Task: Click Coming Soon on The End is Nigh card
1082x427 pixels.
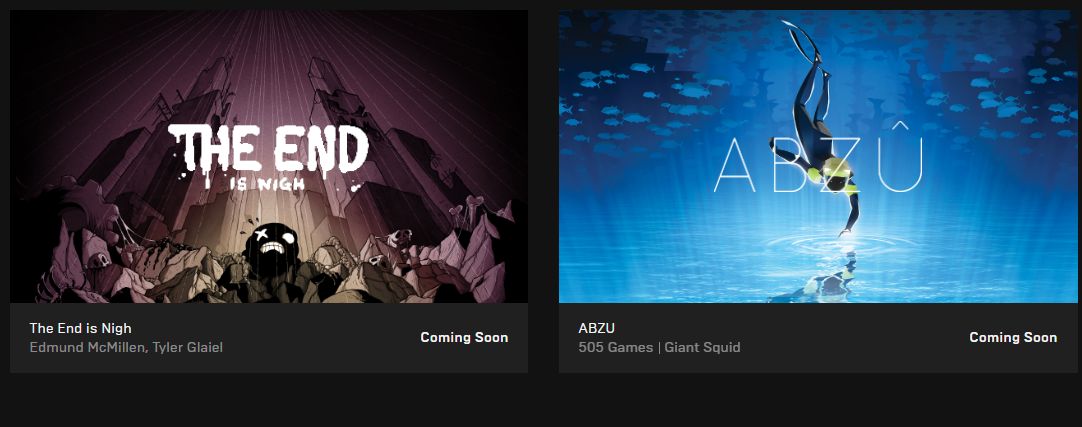Action: coord(464,337)
